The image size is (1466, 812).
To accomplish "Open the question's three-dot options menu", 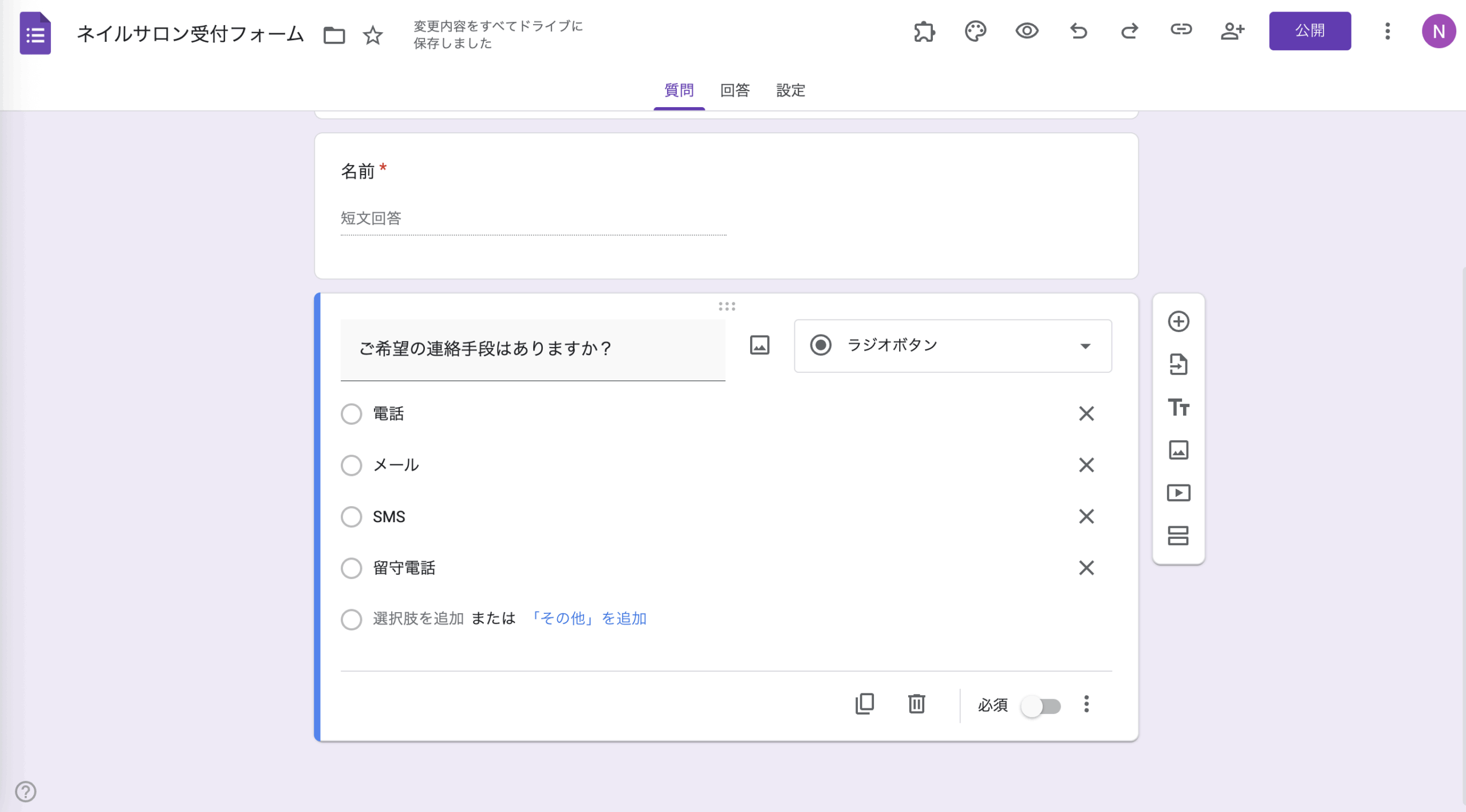I will coord(1086,704).
